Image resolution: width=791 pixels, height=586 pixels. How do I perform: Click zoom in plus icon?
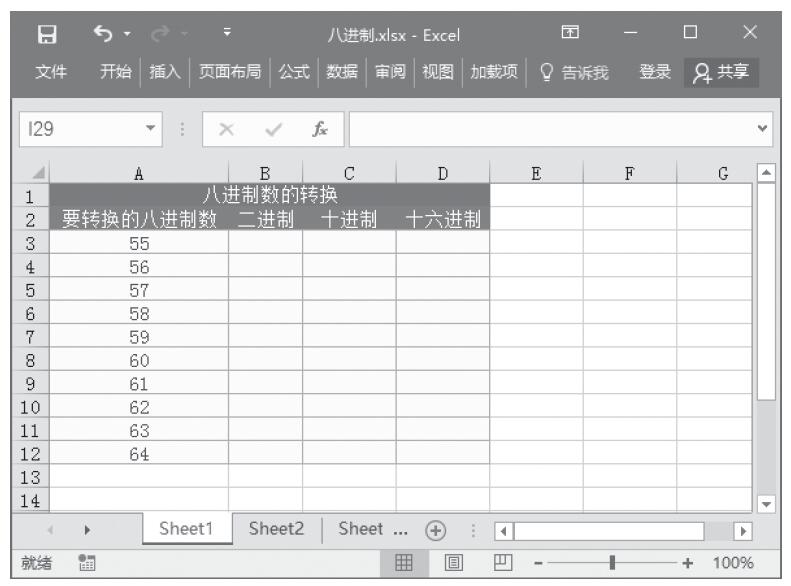point(687,563)
